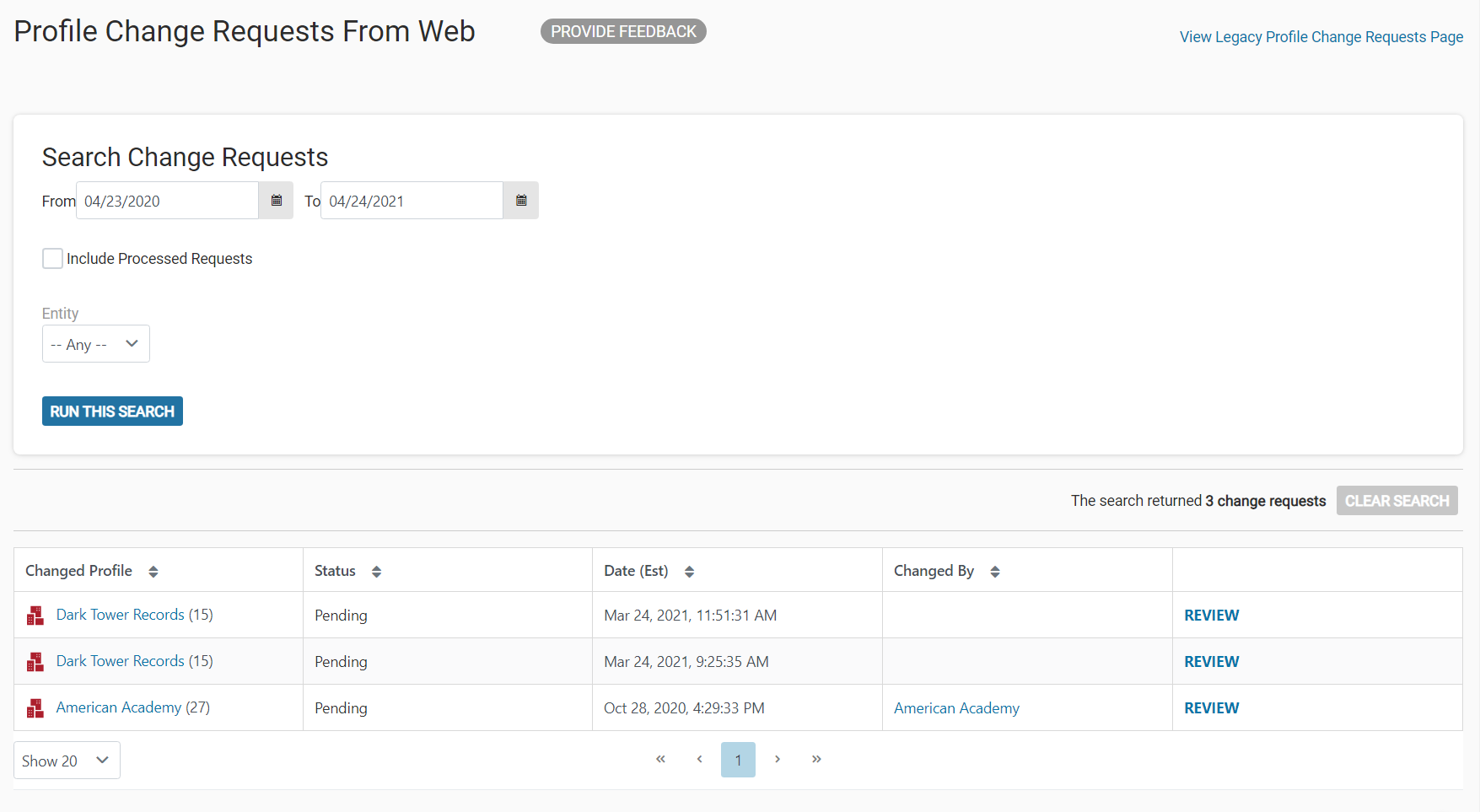Click the organization icon beside American Academy (27)

pyautogui.click(x=35, y=708)
